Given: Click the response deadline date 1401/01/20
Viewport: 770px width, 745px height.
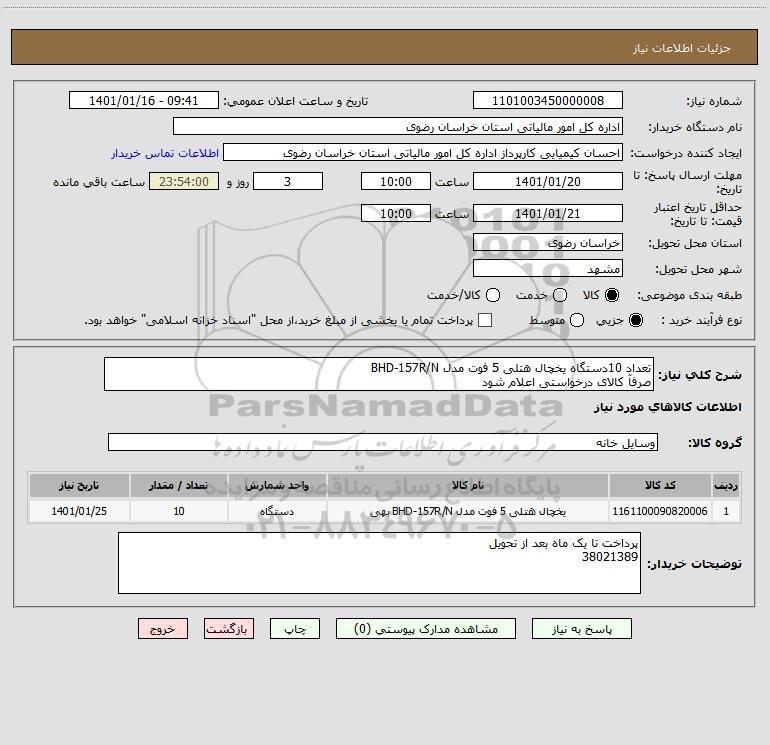Looking at the screenshot, I should tap(548, 181).
